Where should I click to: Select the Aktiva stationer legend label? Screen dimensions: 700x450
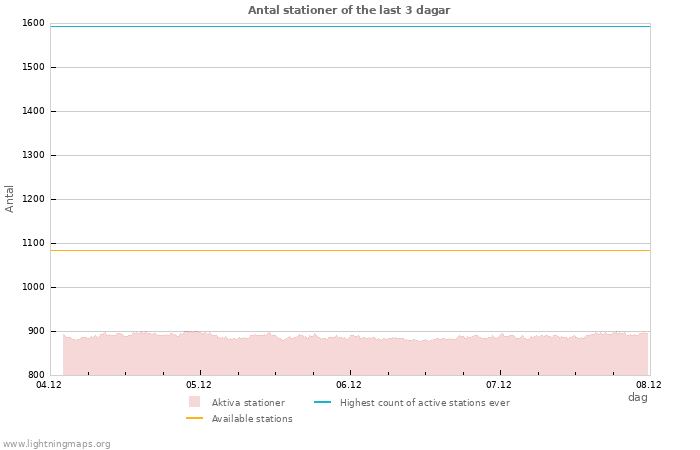248,403
